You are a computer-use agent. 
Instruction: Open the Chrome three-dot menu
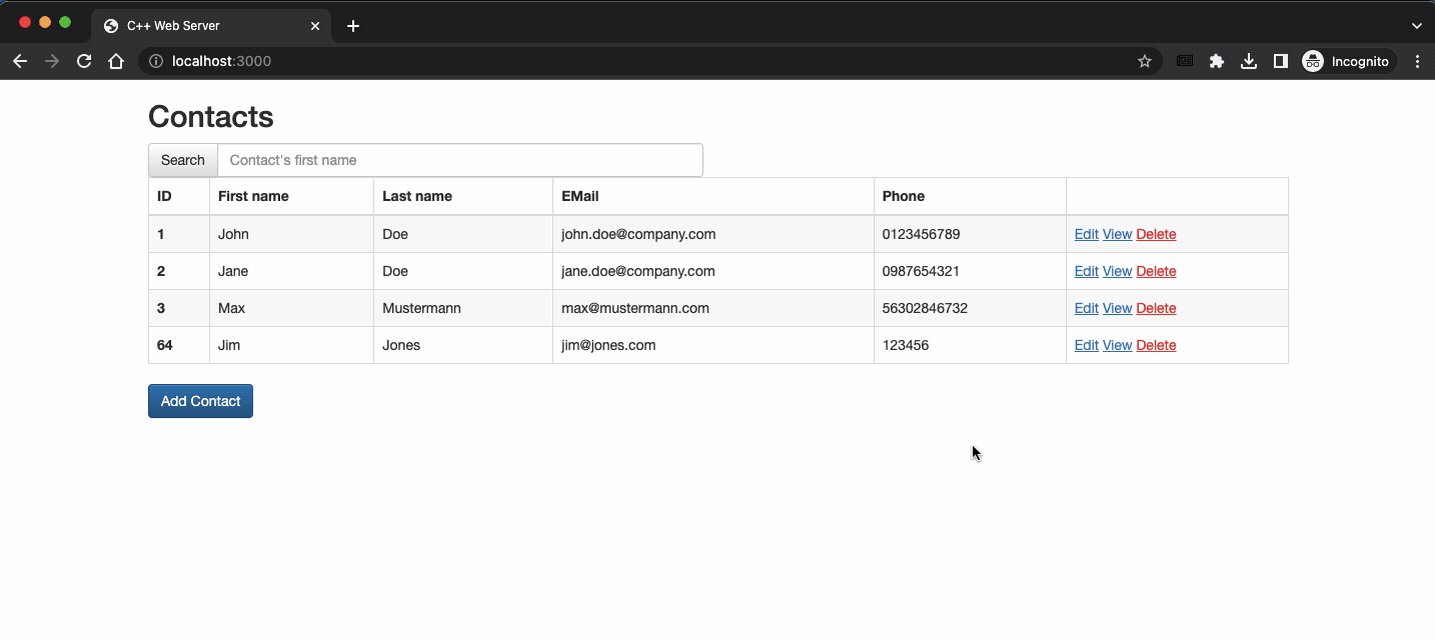(1417, 61)
